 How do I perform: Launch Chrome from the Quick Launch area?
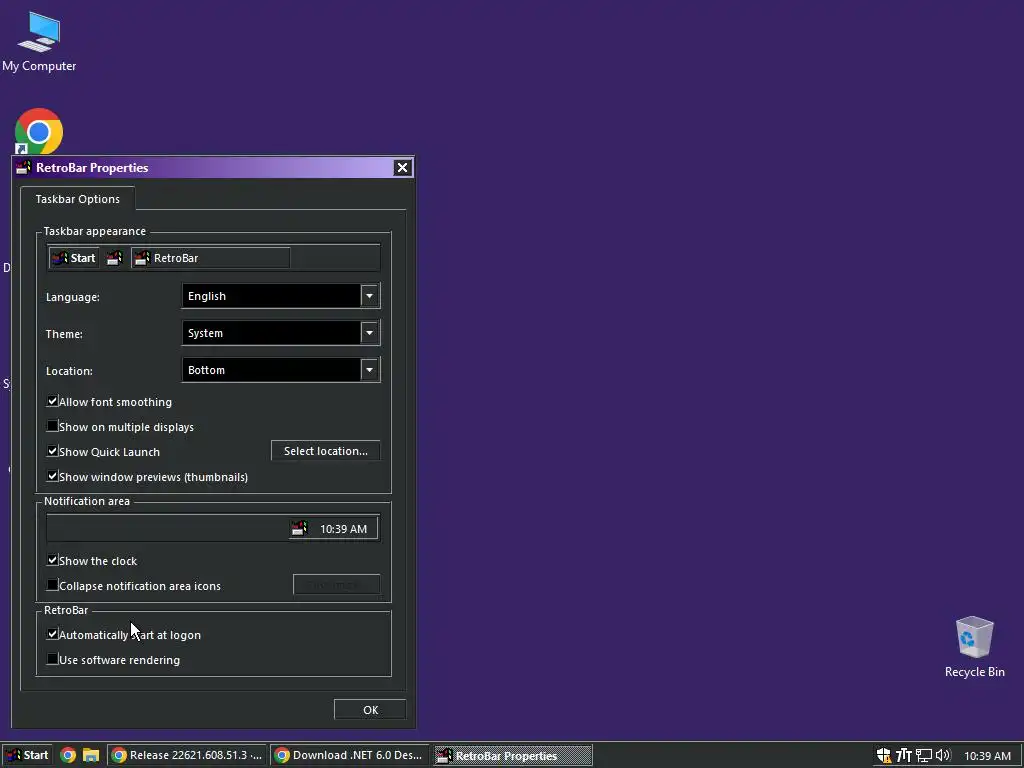[x=68, y=756]
